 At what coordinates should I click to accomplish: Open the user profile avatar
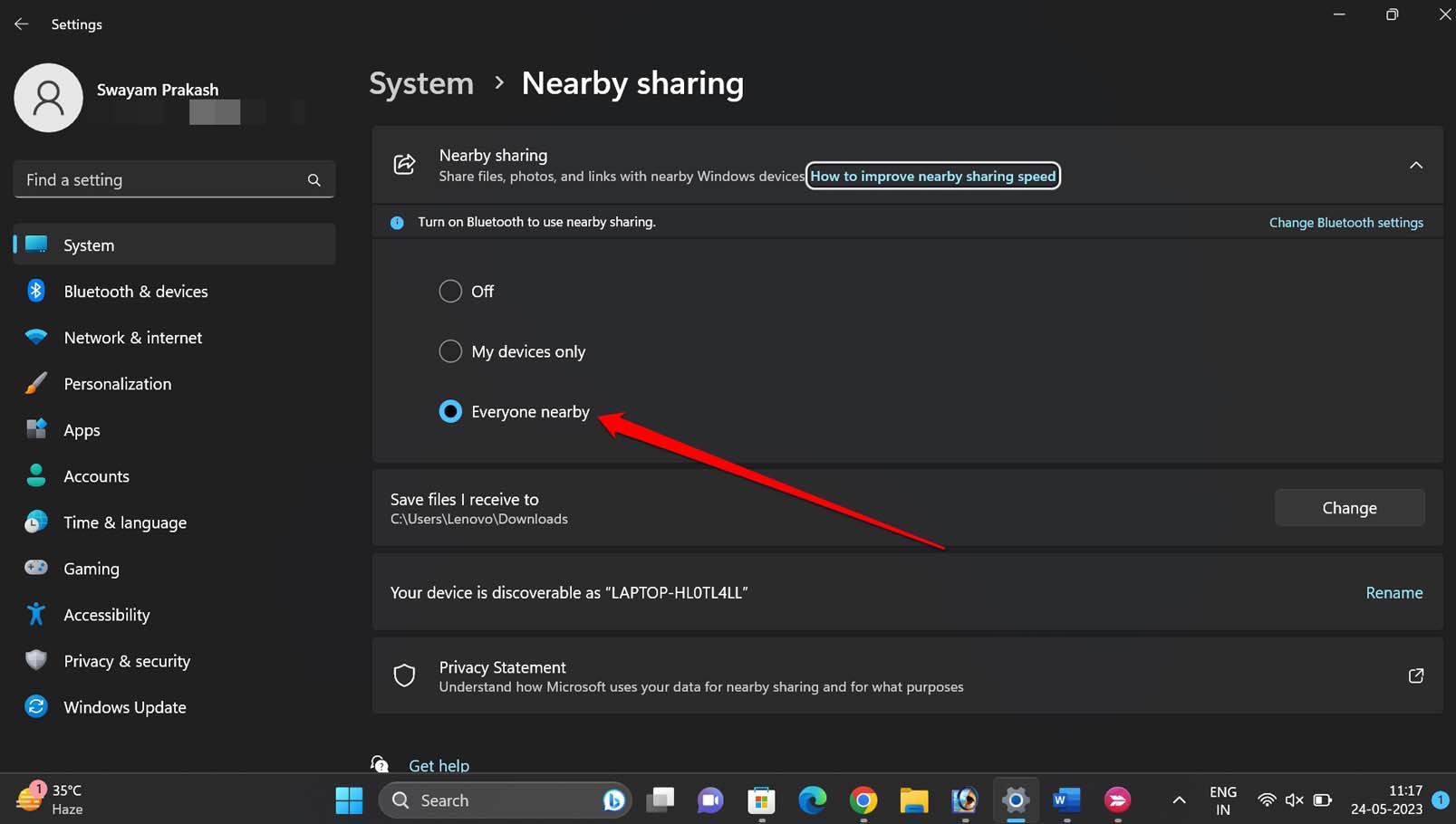(49, 98)
